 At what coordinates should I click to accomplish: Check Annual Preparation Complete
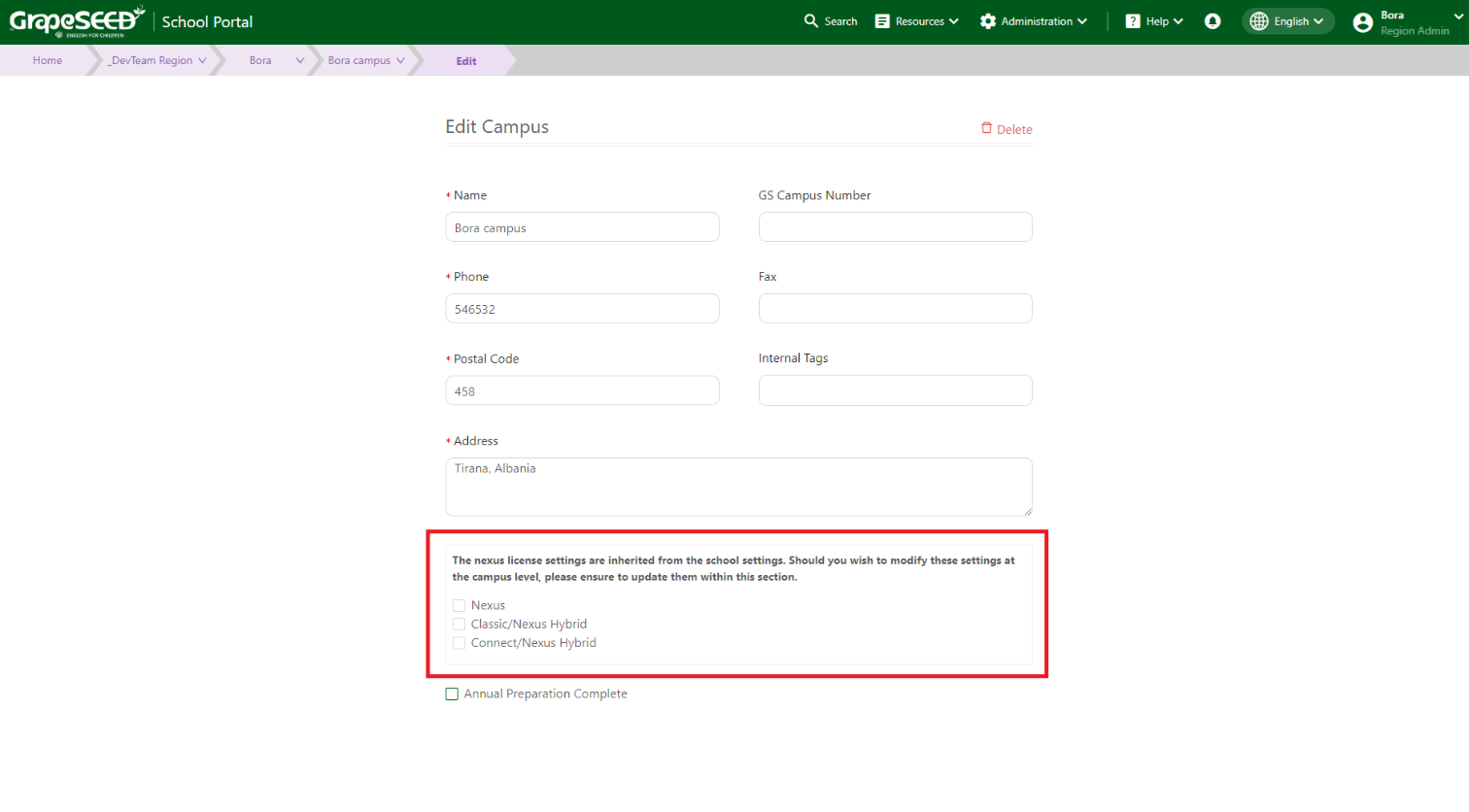coord(452,694)
